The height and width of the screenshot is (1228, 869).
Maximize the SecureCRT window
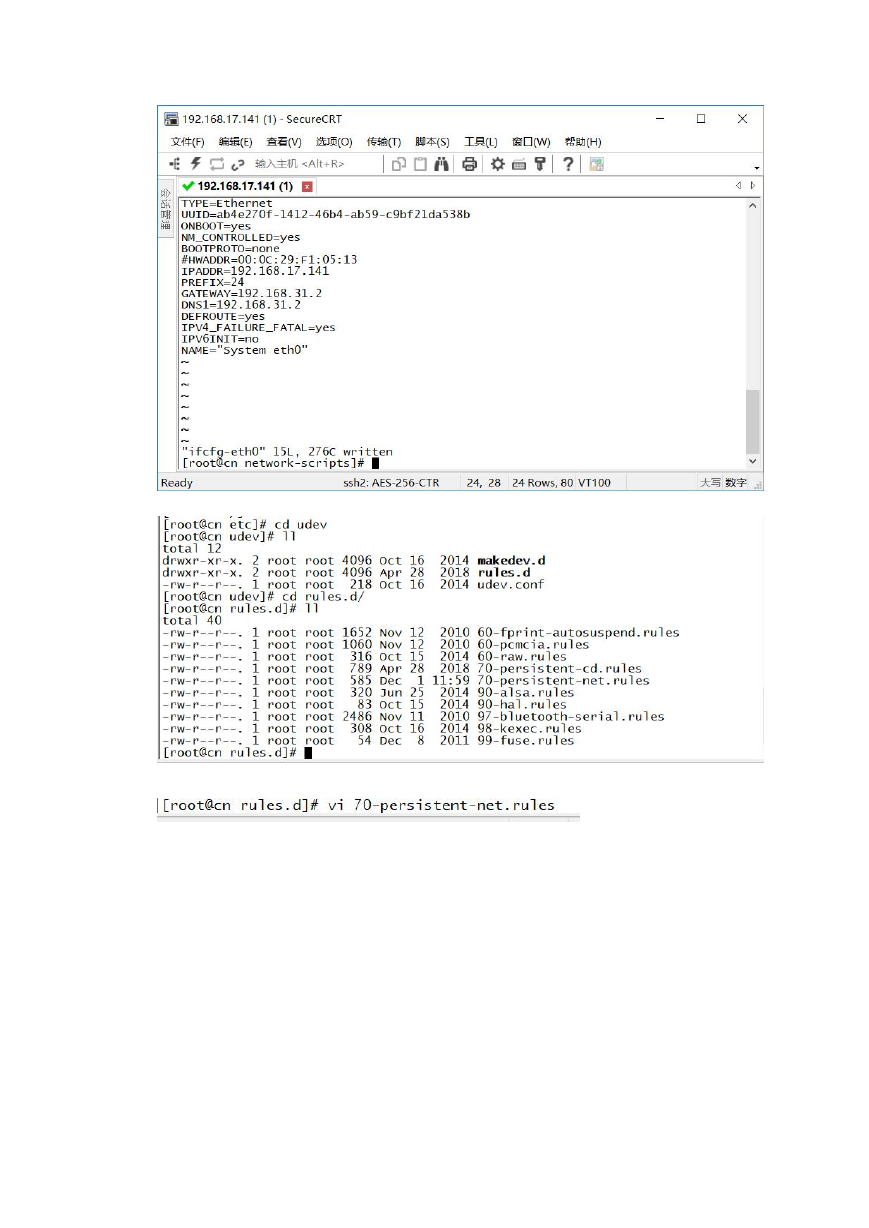701,119
